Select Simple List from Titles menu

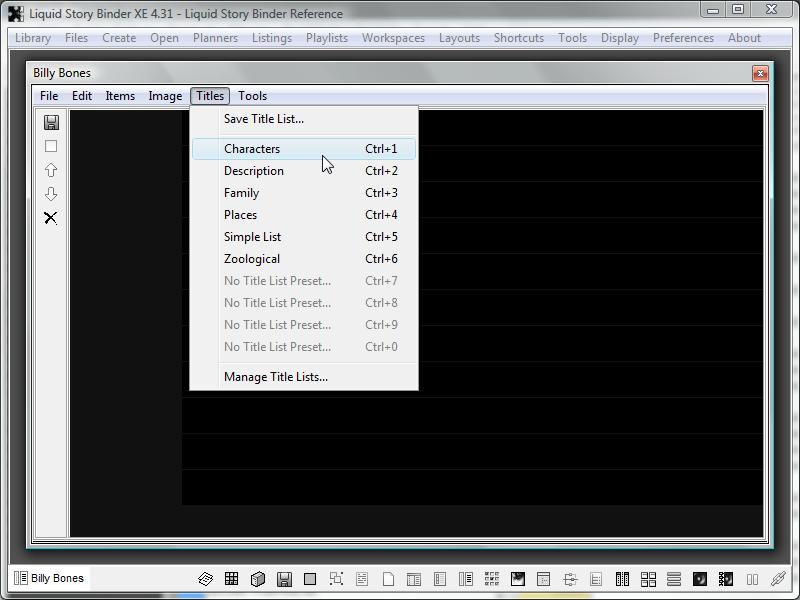coord(252,237)
